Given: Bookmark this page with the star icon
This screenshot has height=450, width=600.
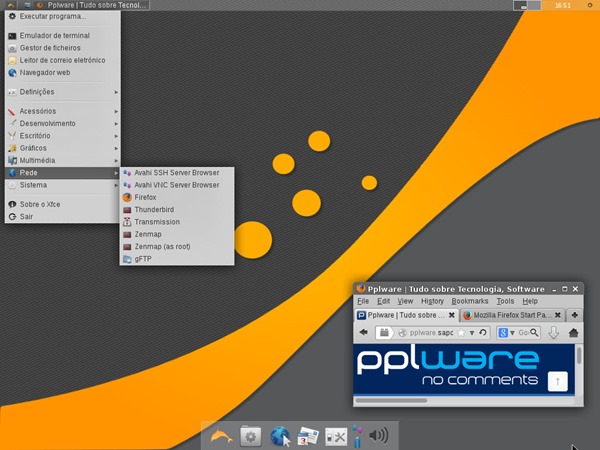Looking at the screenshot, I should pos(461,333).
